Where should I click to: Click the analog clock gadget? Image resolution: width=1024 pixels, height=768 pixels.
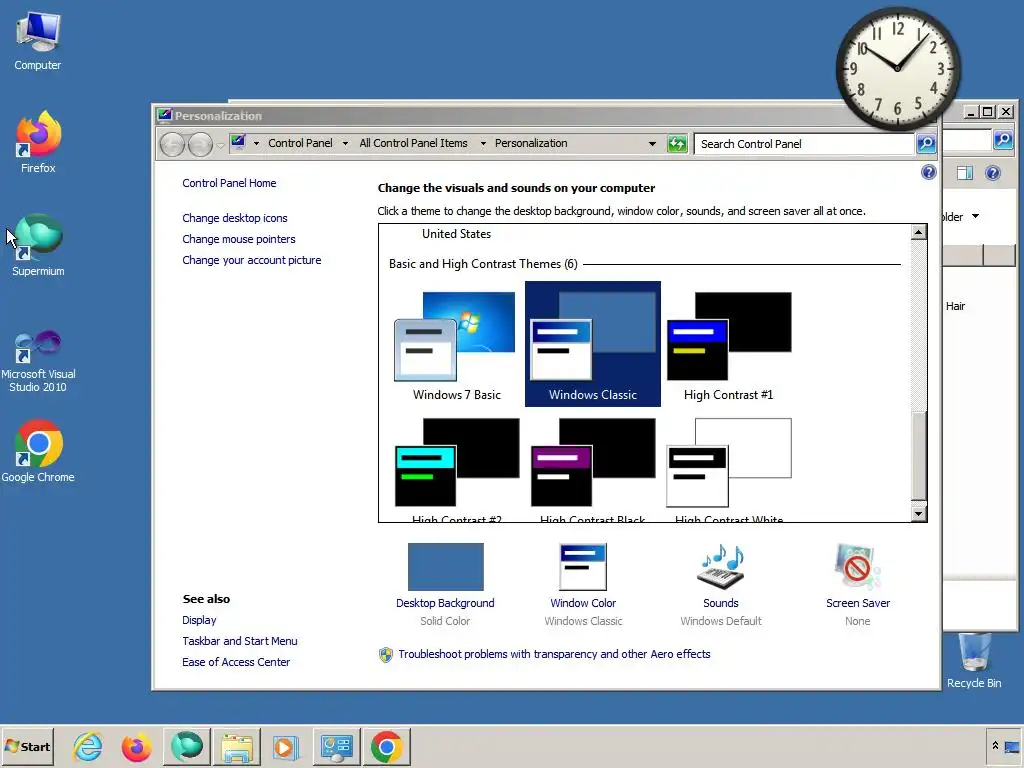[x=898, y=69]
